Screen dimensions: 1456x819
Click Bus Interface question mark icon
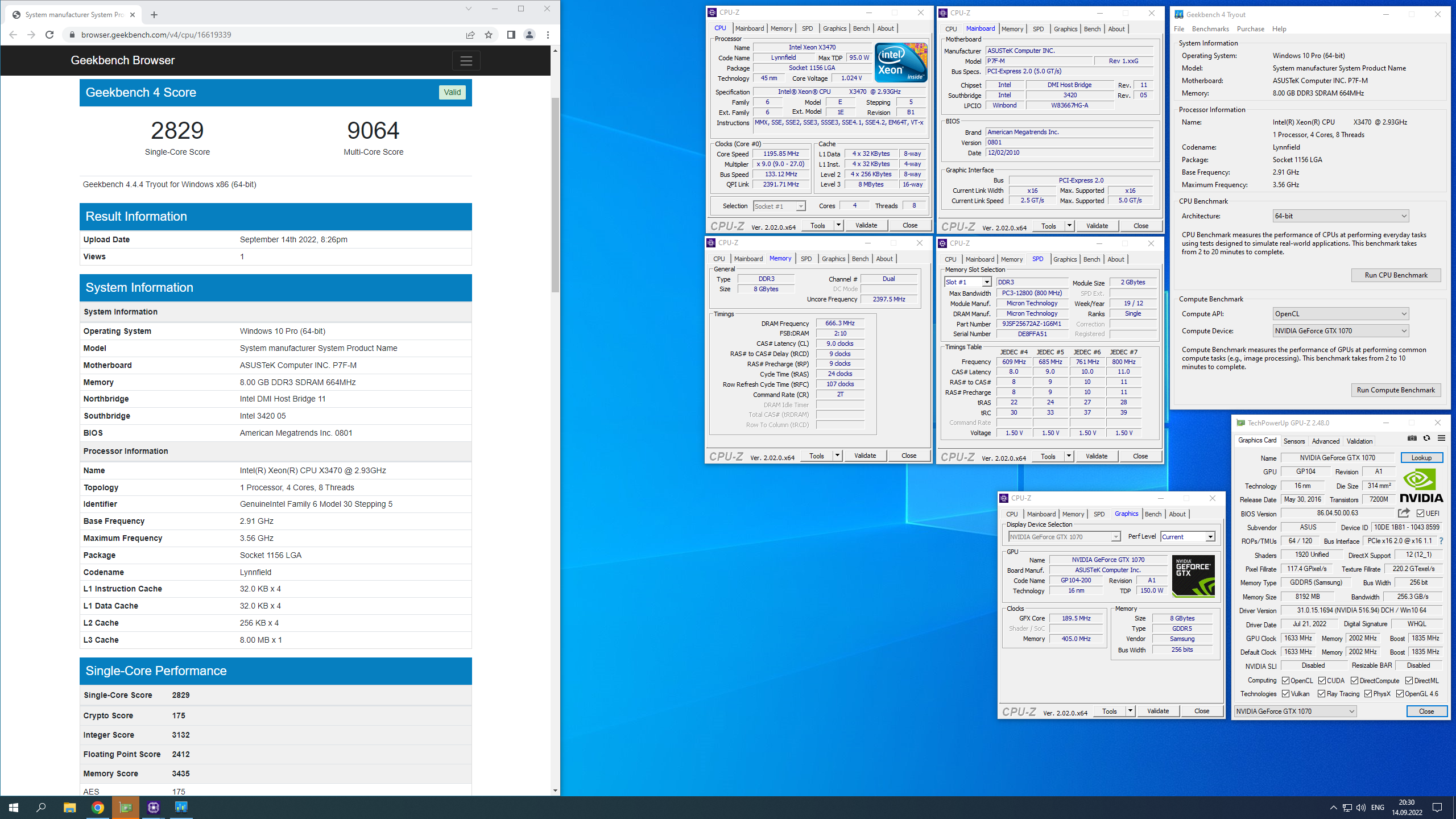pos(1441,541)
